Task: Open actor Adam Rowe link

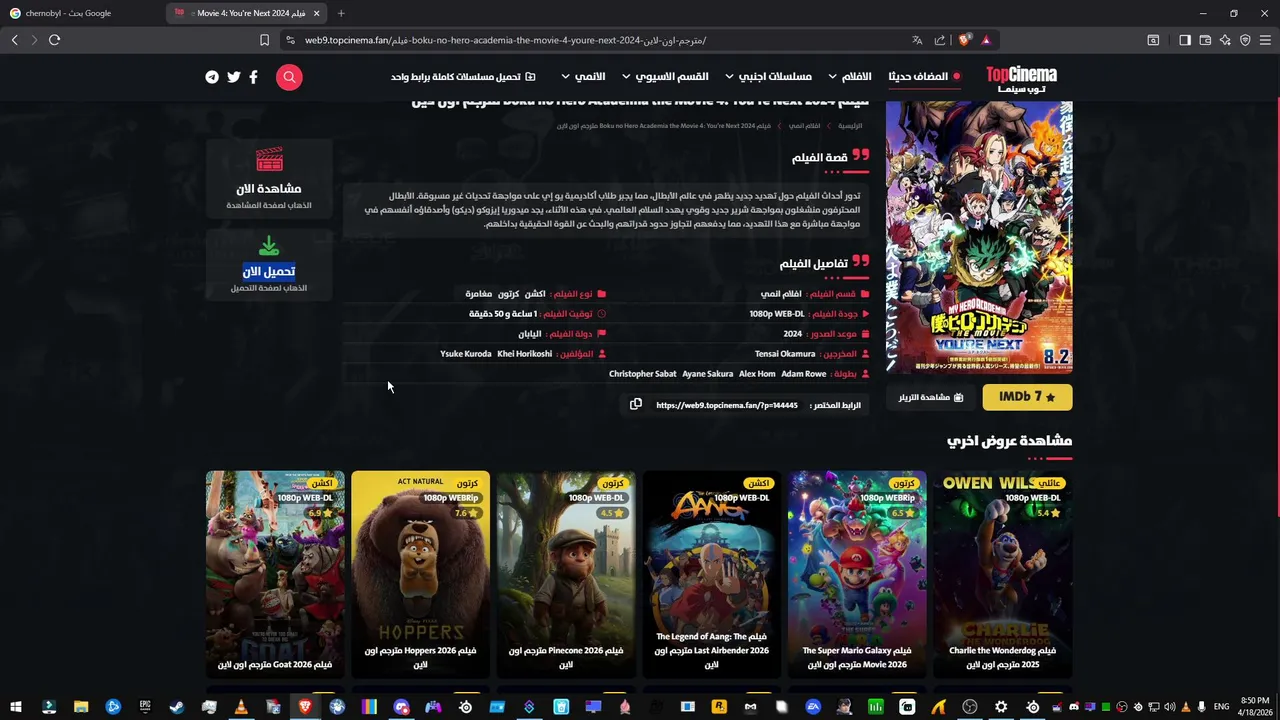Action: (803, 374)
